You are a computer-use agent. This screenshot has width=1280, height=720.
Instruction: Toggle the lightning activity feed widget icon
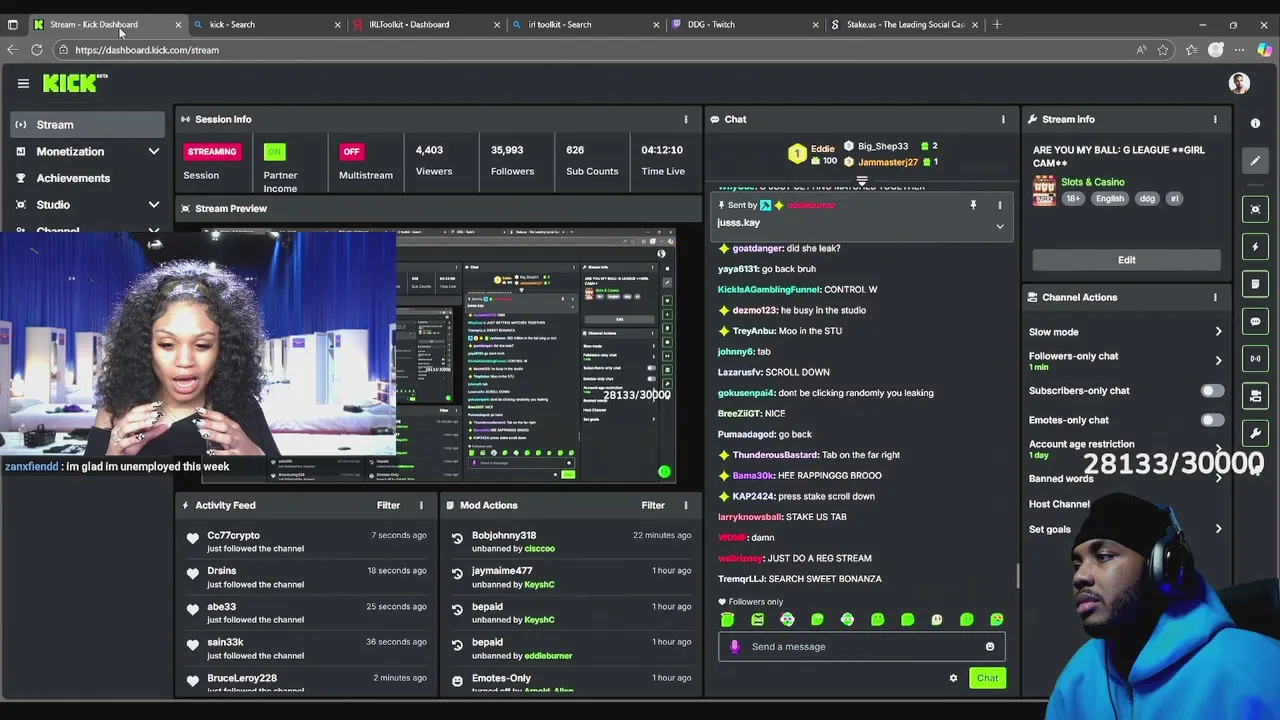[1255, 246]
